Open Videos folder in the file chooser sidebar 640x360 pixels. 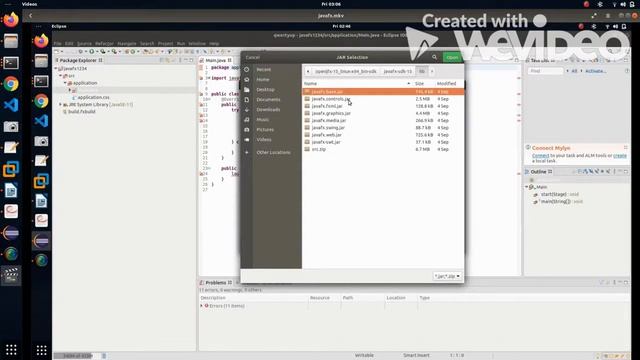click(264, 140)
